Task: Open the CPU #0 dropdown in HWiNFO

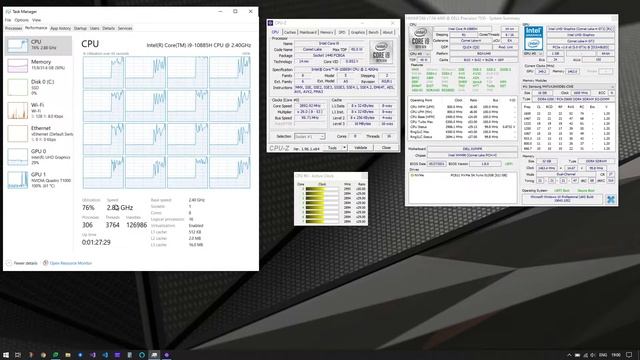Action: click(420, 54)
